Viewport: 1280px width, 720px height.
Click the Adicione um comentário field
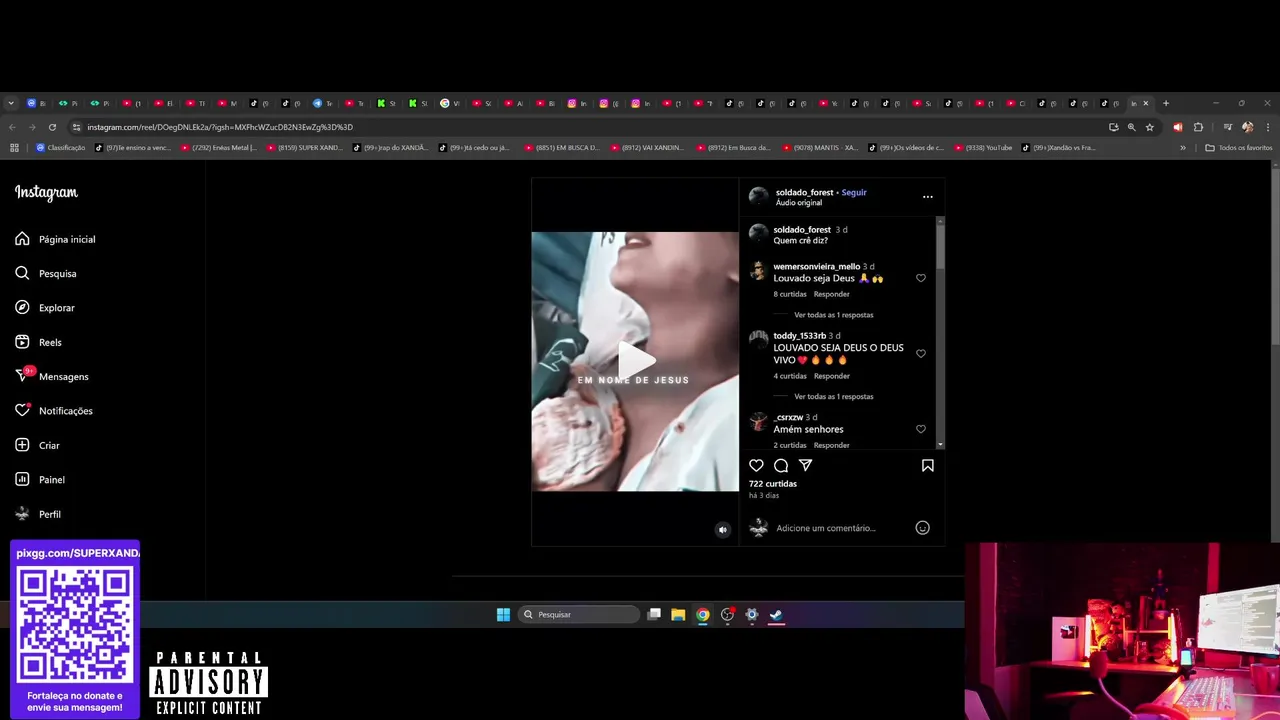826,528
